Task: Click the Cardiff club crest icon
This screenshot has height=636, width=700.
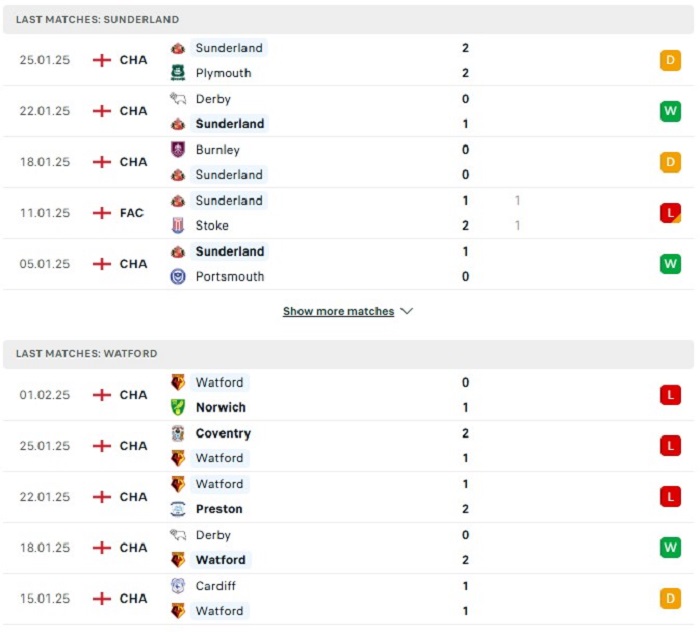Action: 178,586
